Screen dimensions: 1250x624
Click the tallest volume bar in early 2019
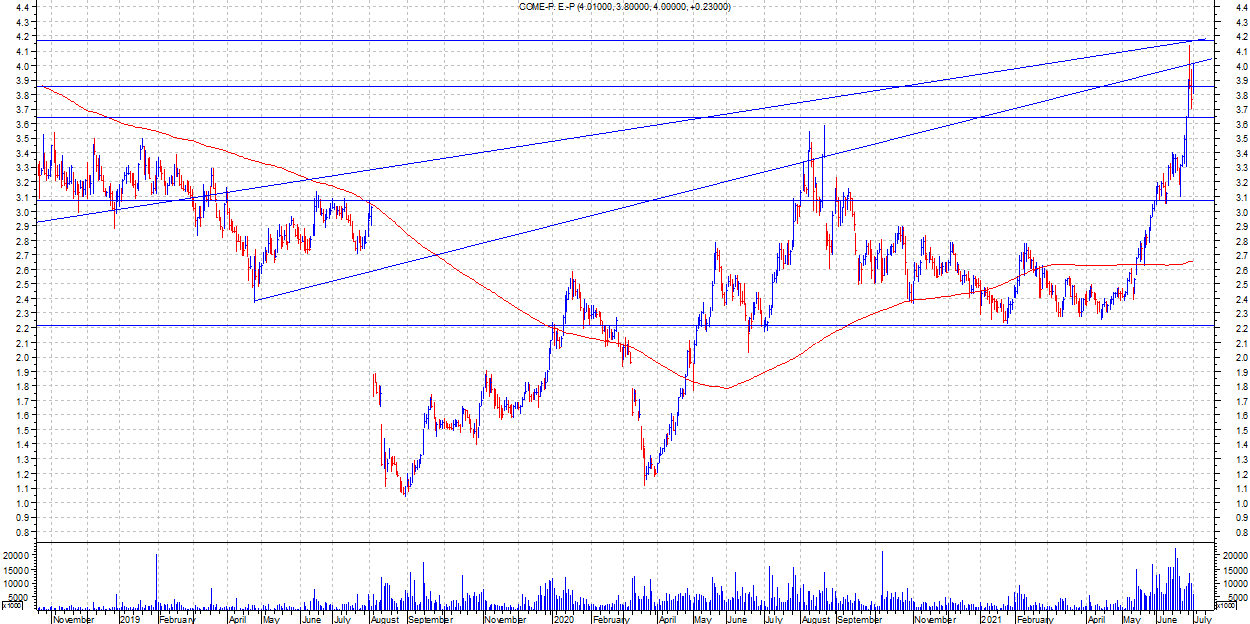tap(156, 580)
